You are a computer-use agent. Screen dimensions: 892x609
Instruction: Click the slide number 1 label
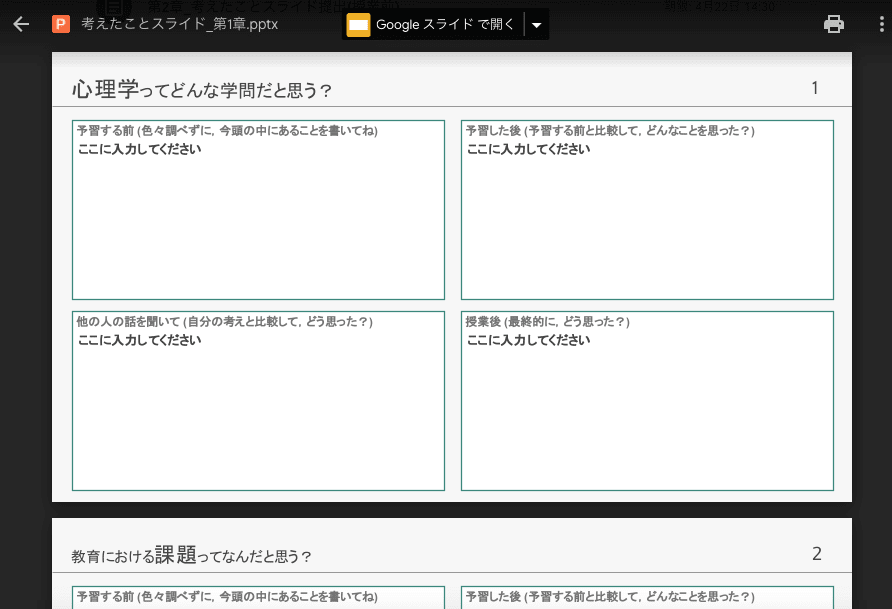pos(815,88)
